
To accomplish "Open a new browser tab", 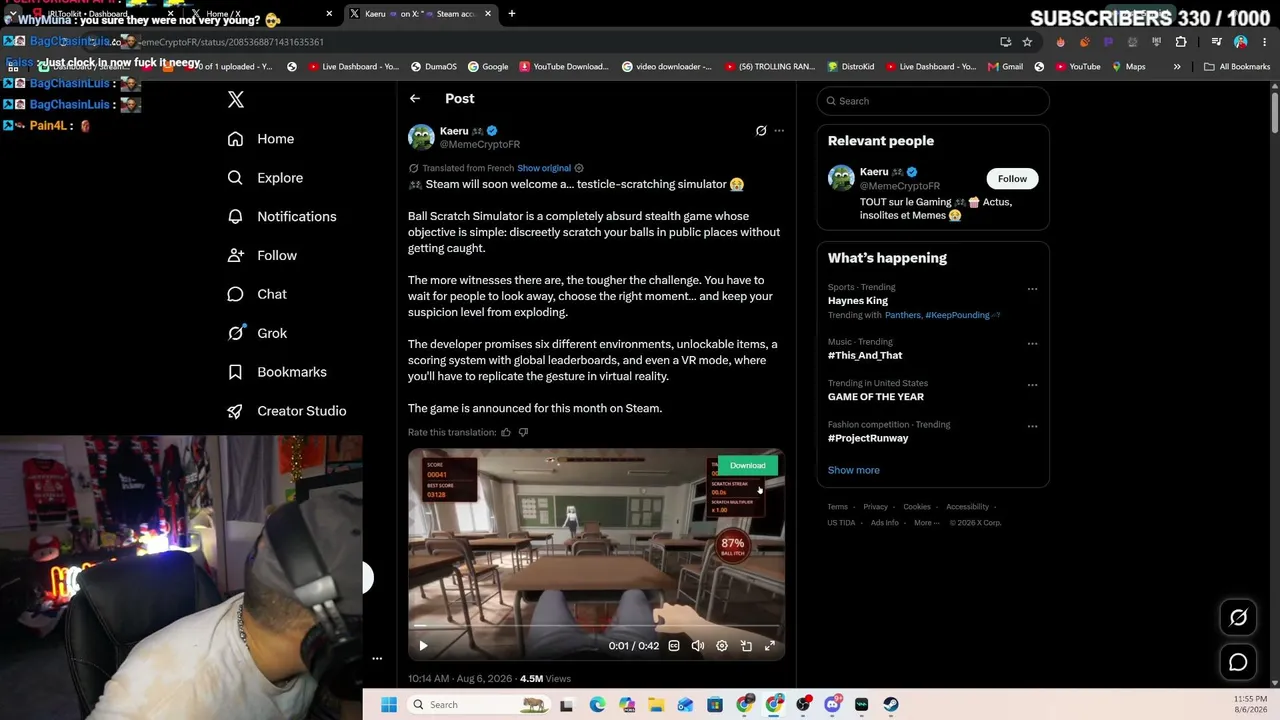I will (512, 14).
